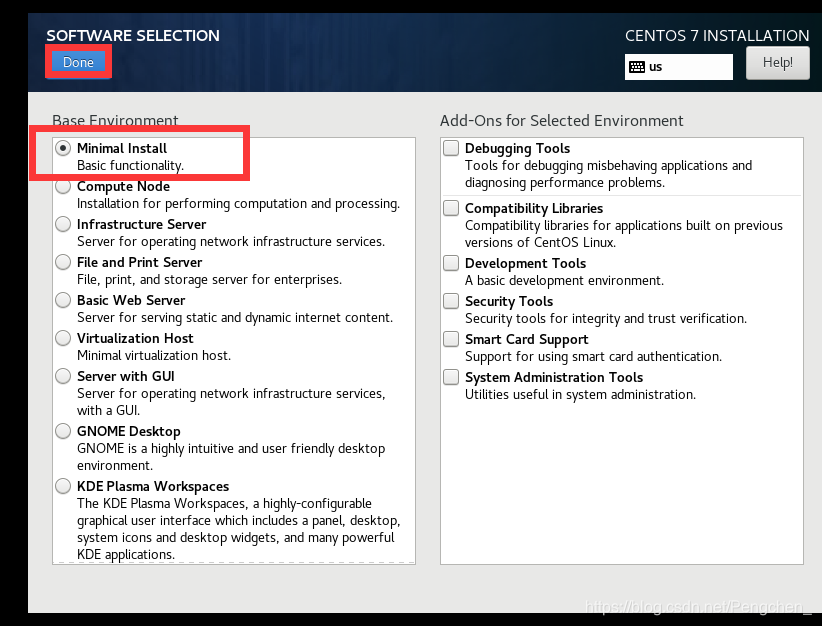Screen dimensions: 822x626
Task: Click the Debugging Tools description text
Action: coord(609,174)
